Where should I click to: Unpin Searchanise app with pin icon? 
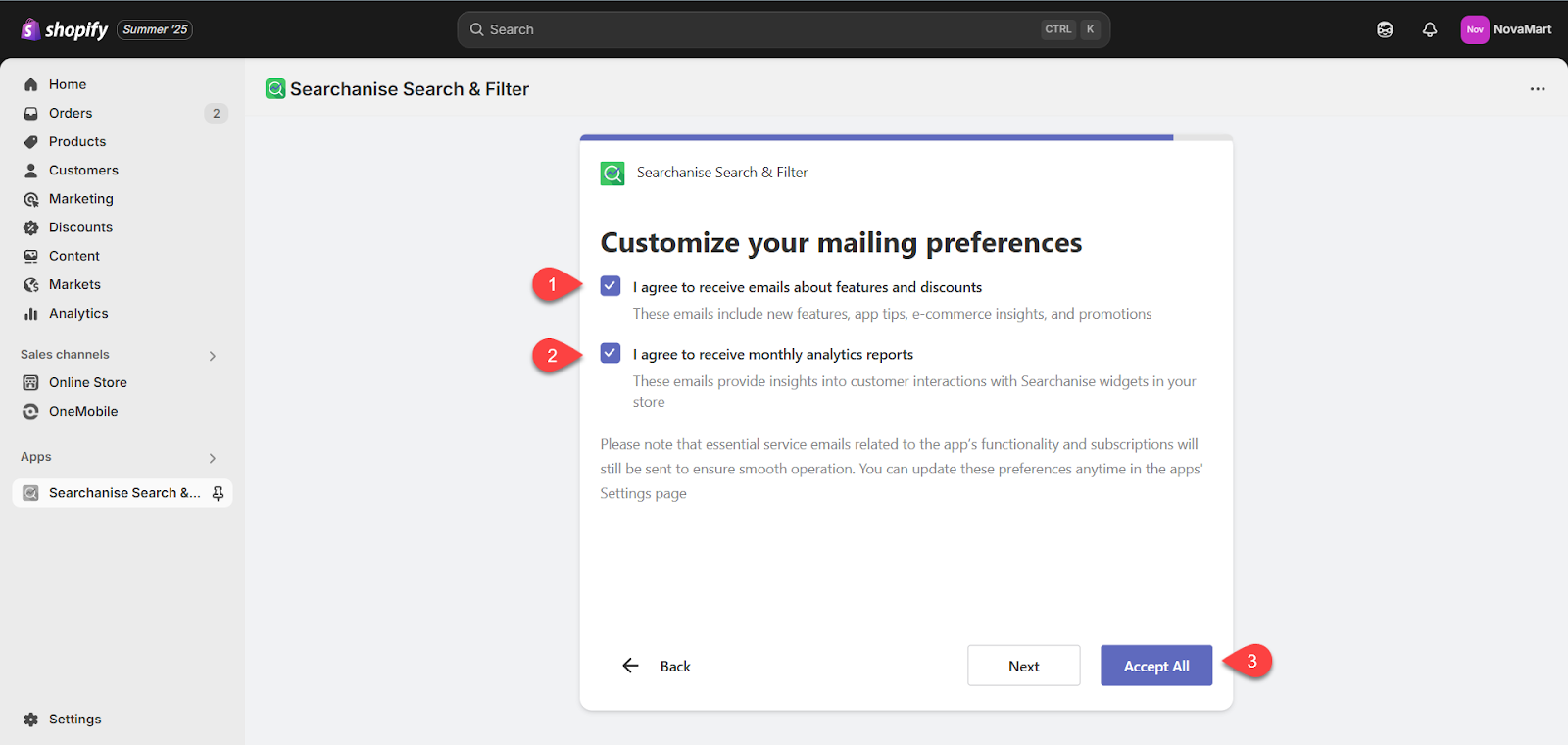click(218, 493)
